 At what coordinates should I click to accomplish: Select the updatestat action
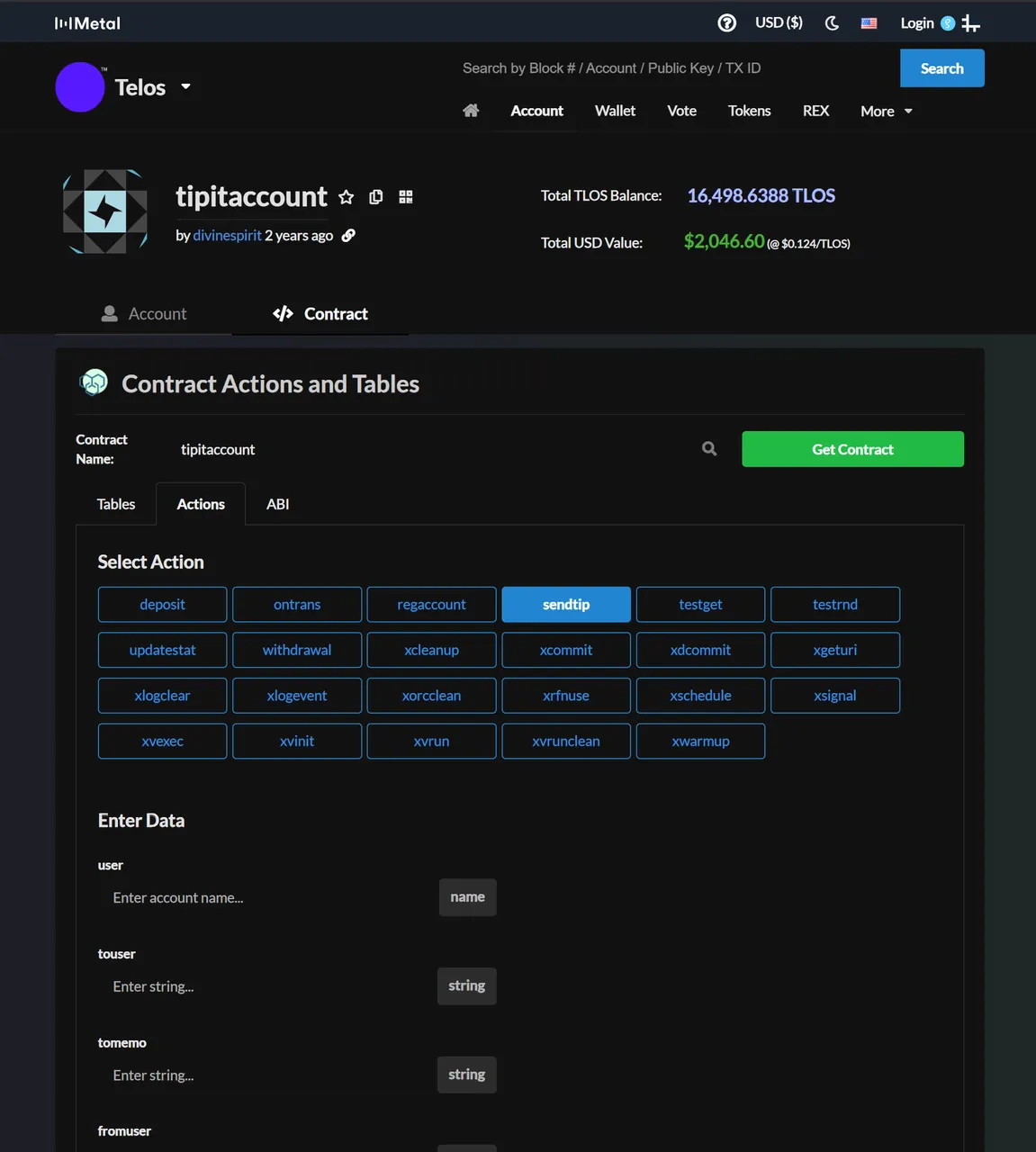(162, 650)
